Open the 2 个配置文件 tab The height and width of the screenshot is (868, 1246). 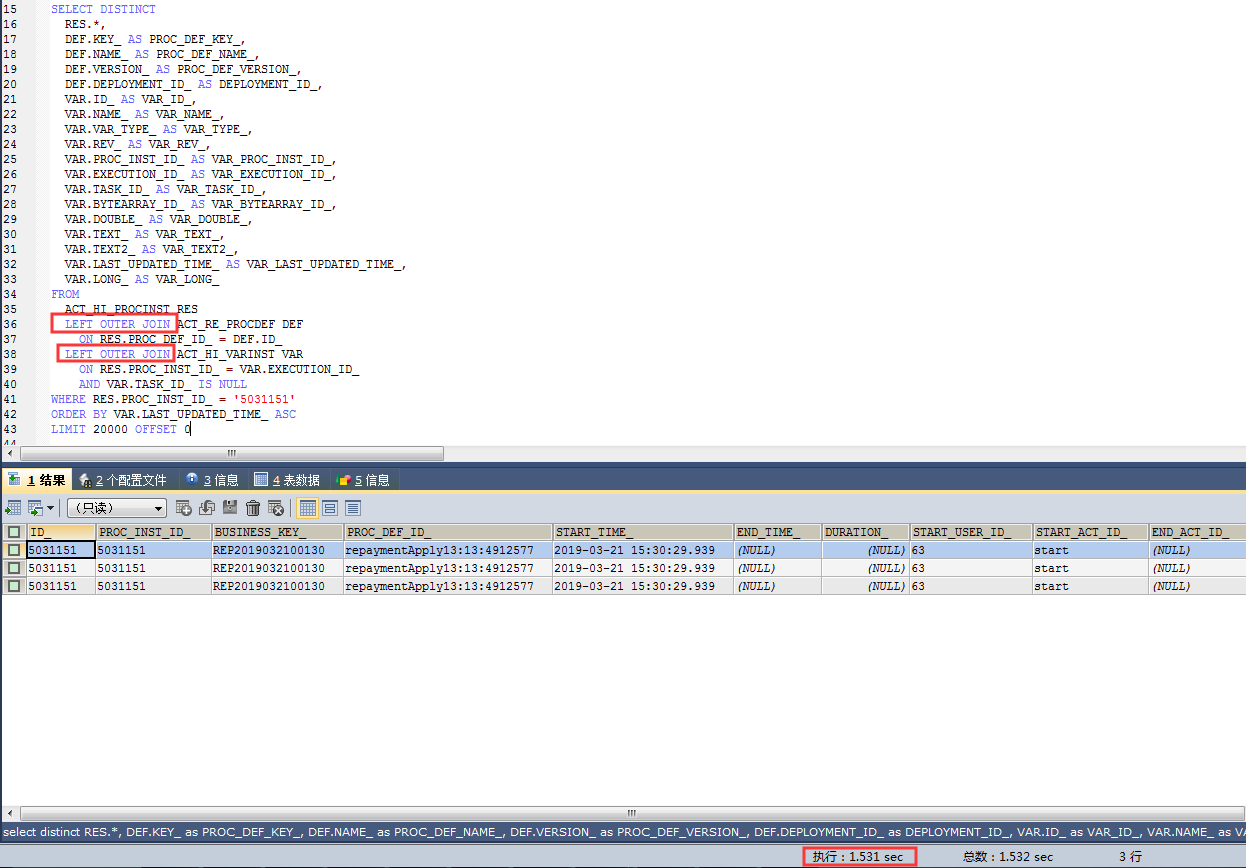[x=124, y=479]
